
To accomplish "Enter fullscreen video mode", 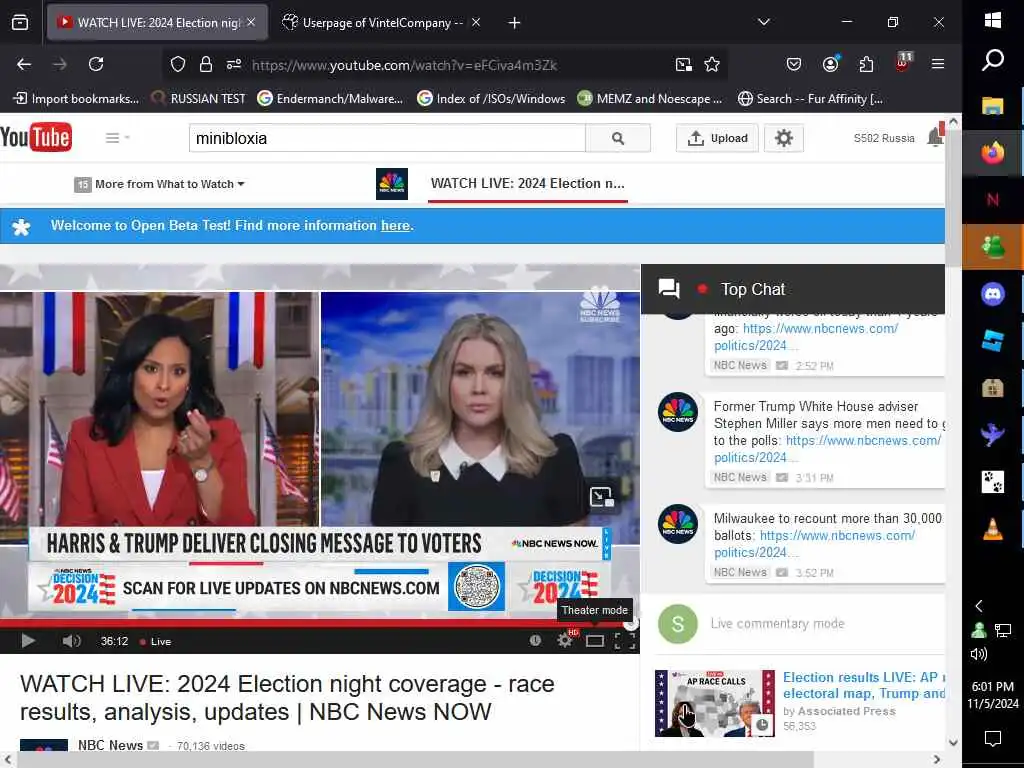I will click(x=625, y=641).
